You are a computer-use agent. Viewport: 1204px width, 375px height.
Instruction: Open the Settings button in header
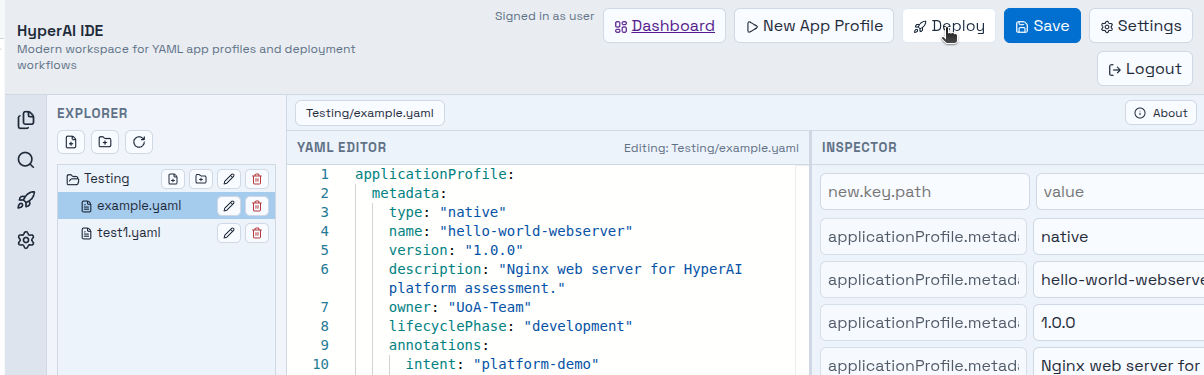pos(1141,26)
